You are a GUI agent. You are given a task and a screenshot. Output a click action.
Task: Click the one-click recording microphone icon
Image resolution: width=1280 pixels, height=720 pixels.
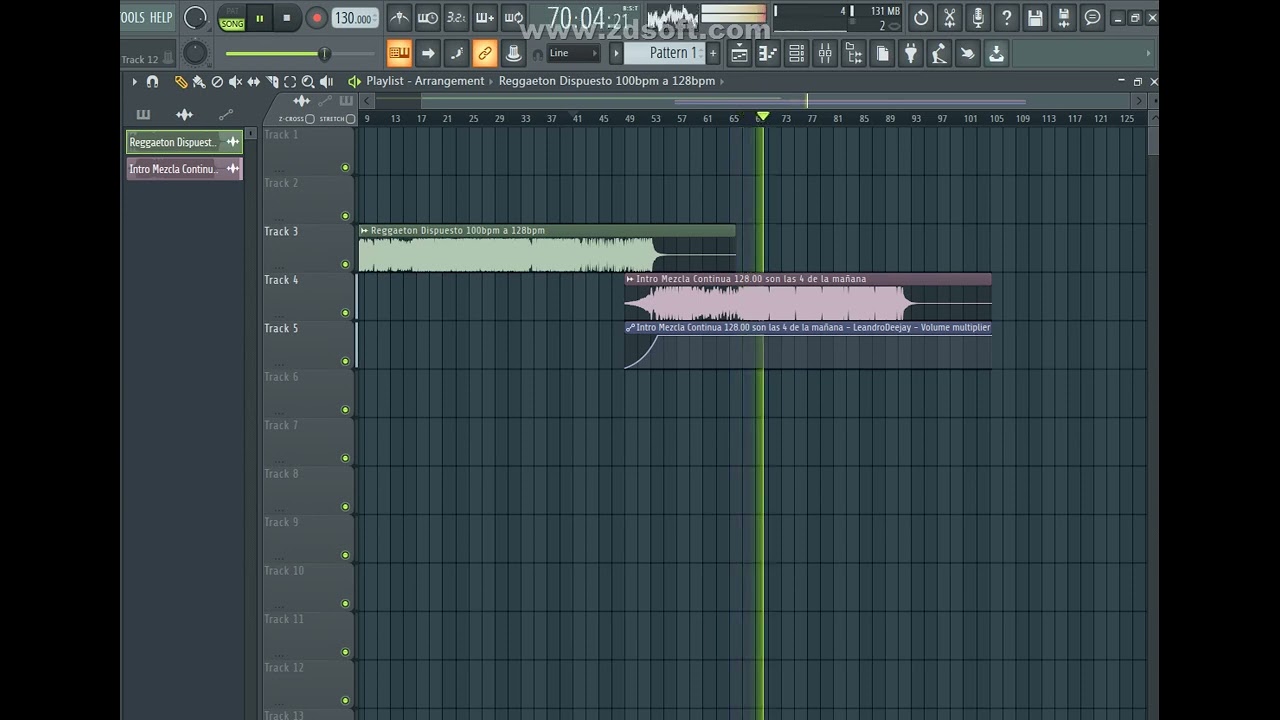tap(978, 17)
